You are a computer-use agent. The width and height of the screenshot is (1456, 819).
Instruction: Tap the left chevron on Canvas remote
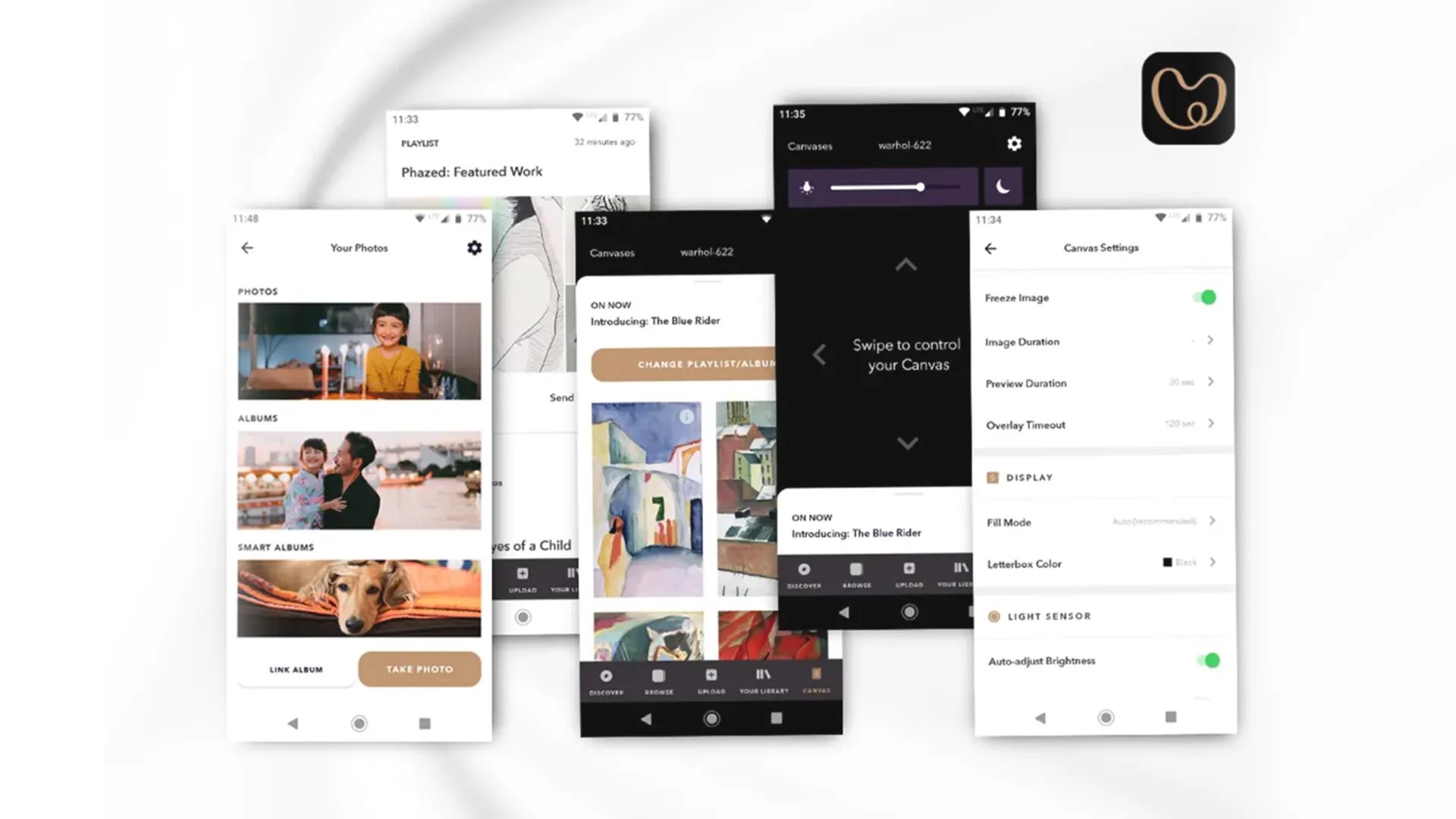820,354
